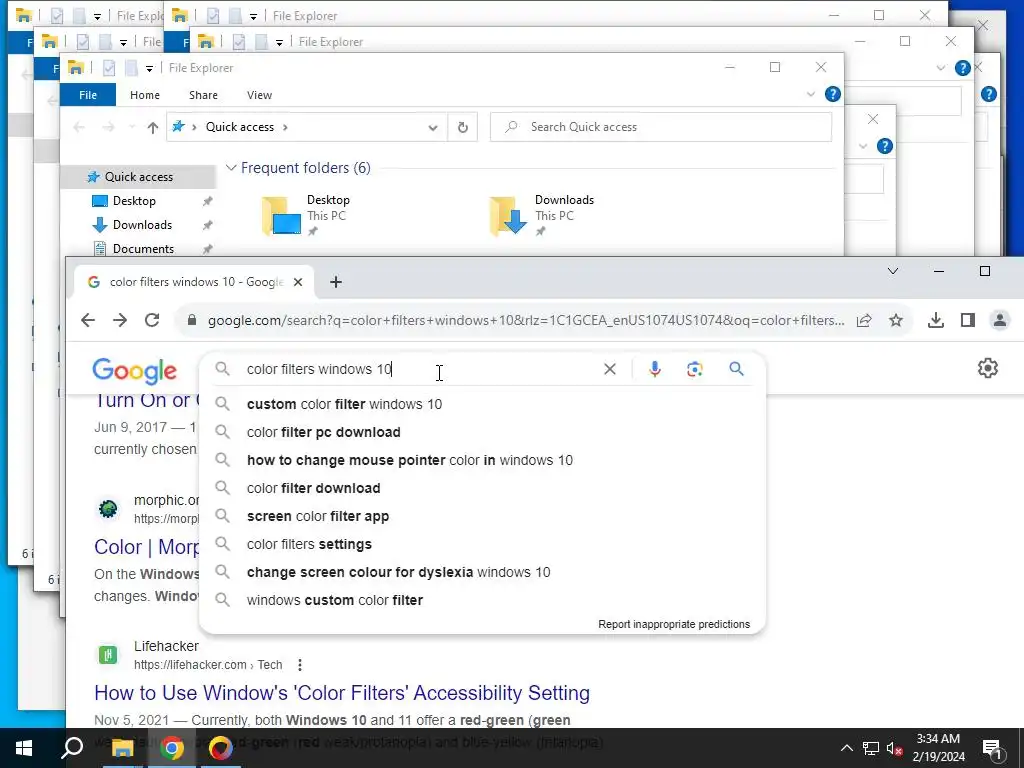This screenshot has width=1024, height=768.
Task: Open Chrome tab search chevron
Action: [x=893, y=271]
